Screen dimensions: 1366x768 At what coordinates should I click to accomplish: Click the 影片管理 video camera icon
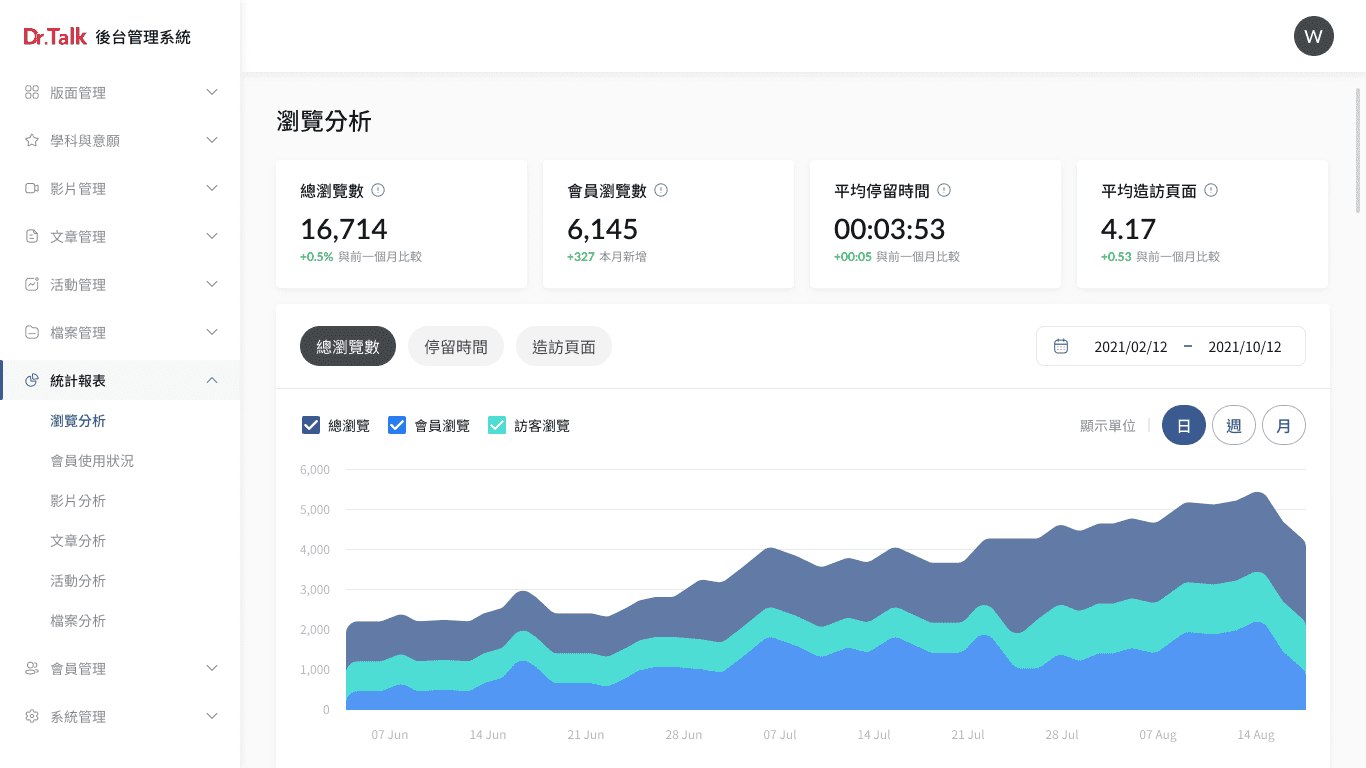[x=32, y=188]
